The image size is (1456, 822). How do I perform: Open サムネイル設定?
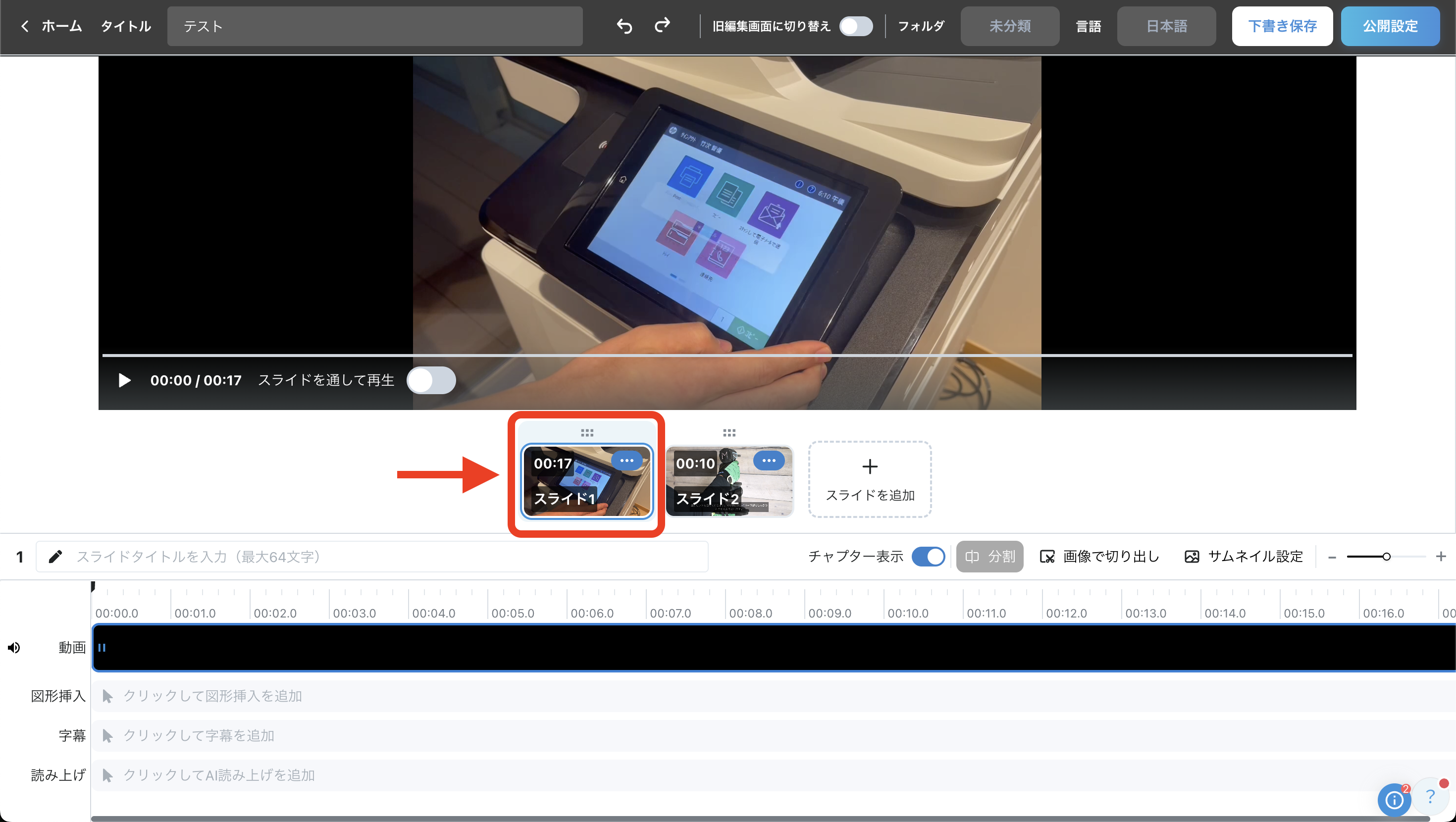[1244, 557]
